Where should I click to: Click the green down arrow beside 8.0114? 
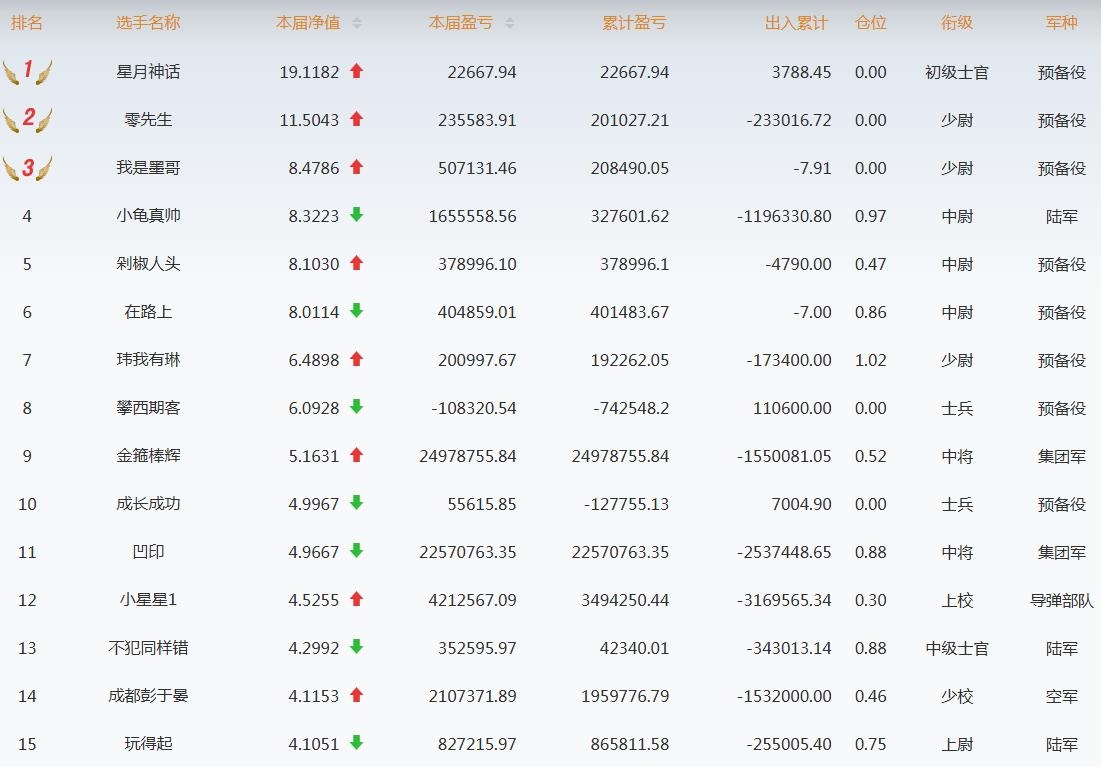coord(357,311)
